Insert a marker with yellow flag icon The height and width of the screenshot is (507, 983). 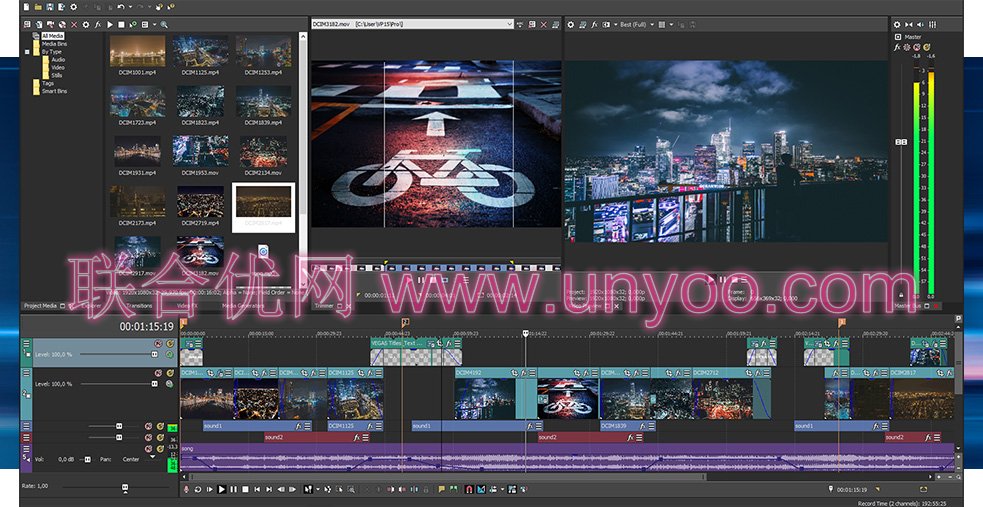[442, 489]
